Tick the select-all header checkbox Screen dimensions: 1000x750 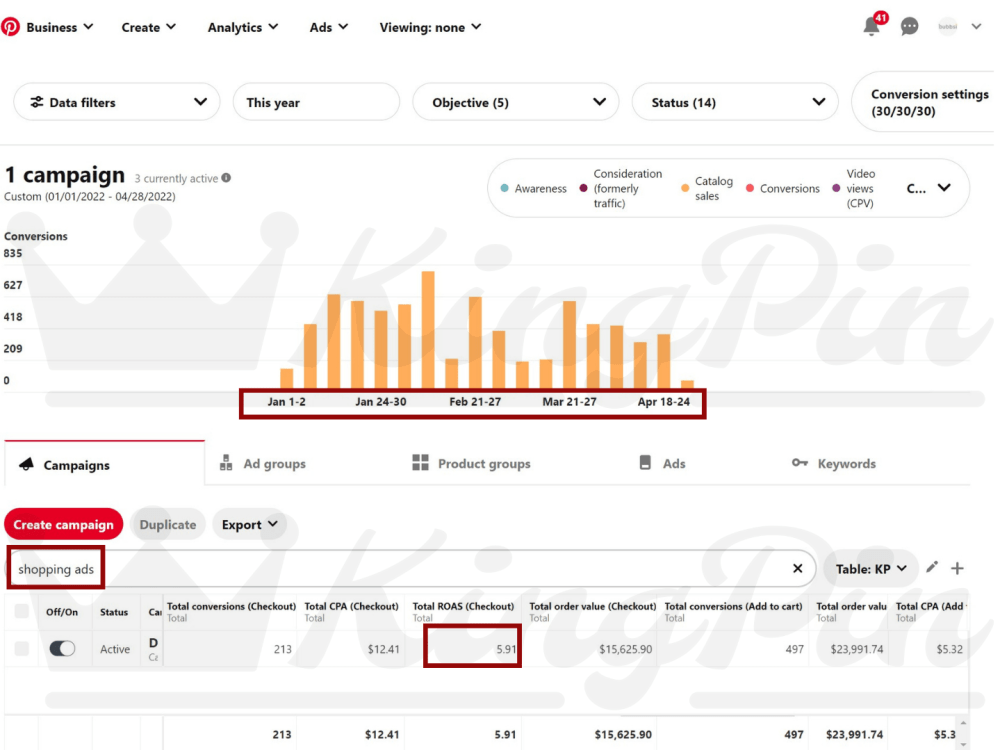point(22,611)
